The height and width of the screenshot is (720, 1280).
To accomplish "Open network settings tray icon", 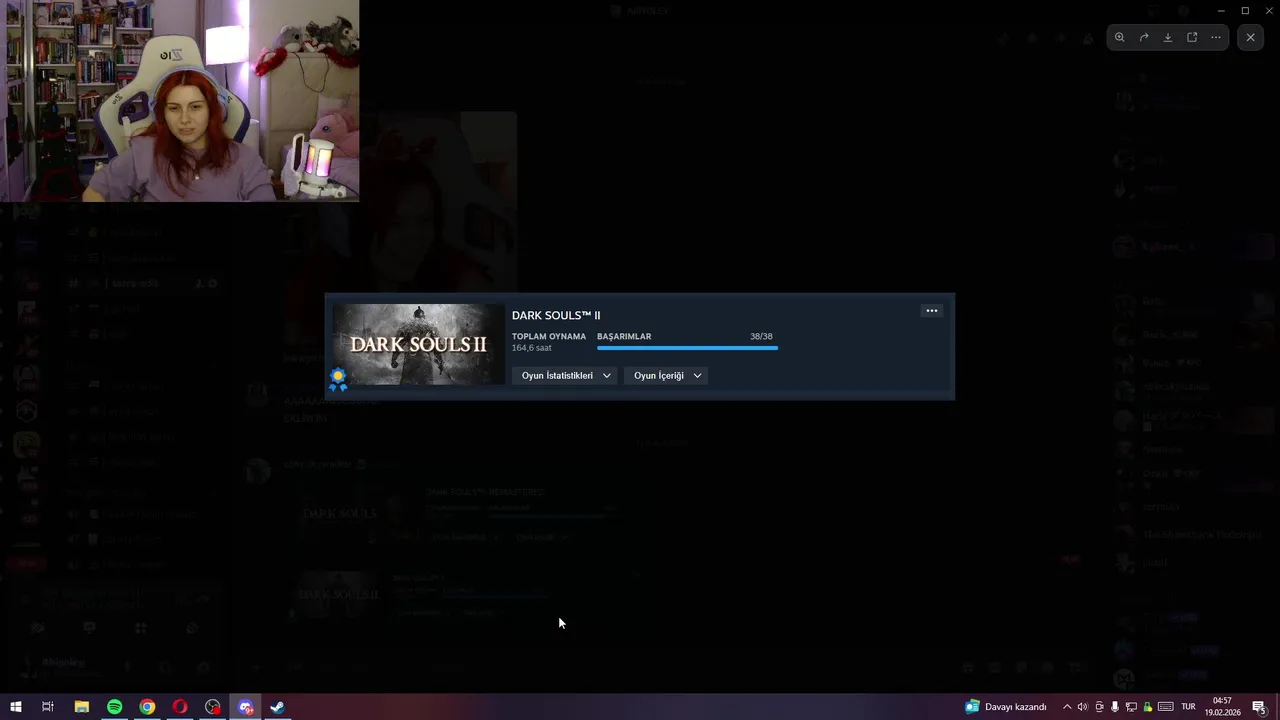I will coord(1131,707).
